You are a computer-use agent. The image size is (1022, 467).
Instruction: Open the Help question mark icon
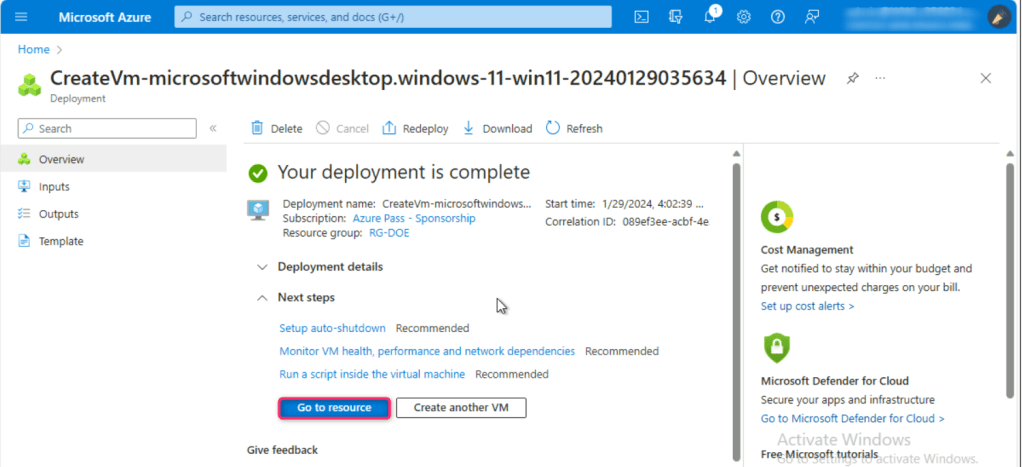778,17
